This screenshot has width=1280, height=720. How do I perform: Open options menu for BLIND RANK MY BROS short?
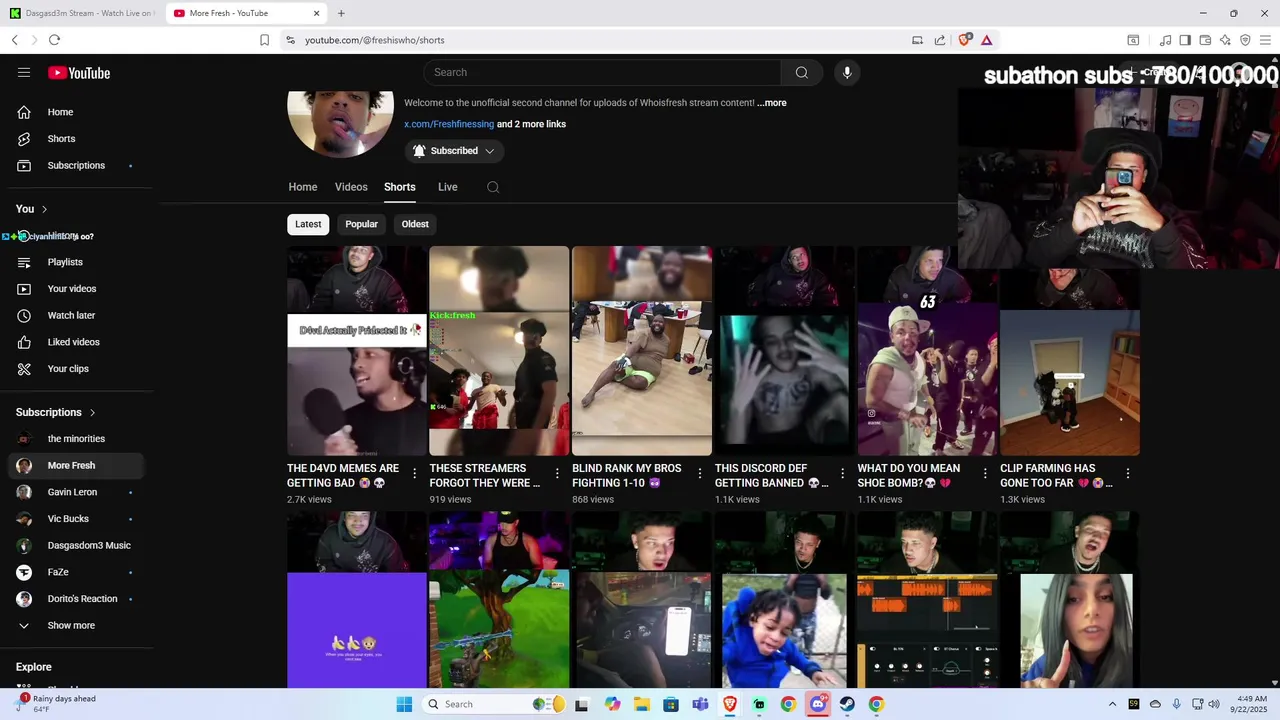[700, 474]
